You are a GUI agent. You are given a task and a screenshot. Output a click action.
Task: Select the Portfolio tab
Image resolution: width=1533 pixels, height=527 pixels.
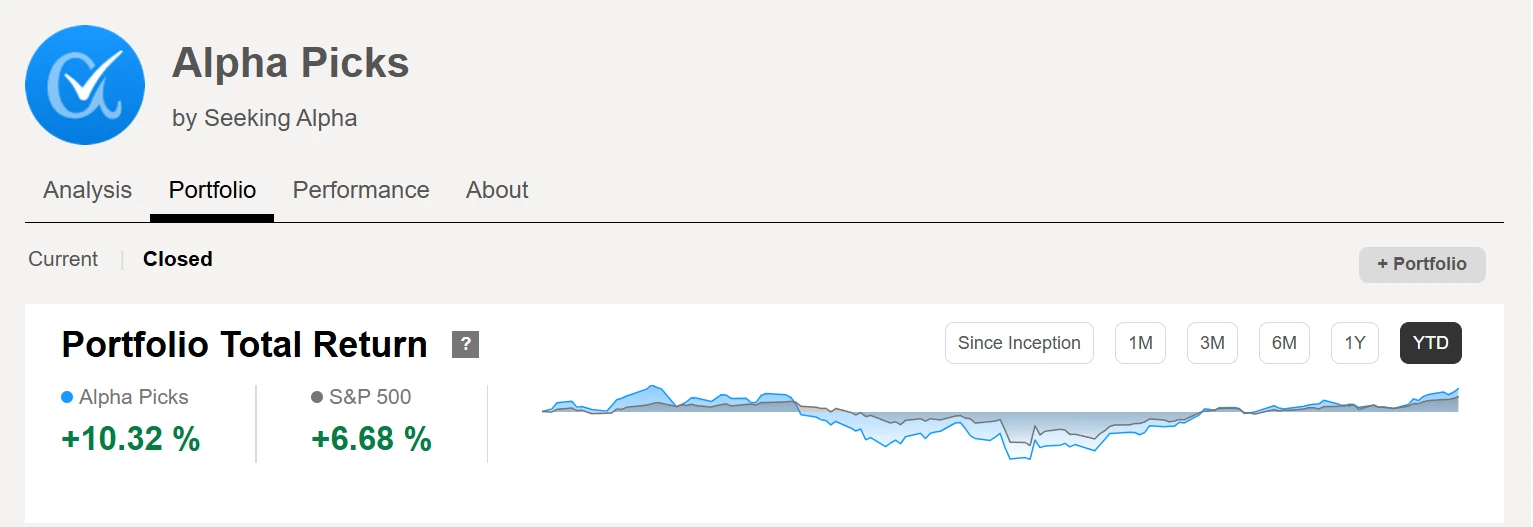coord(212,190)
